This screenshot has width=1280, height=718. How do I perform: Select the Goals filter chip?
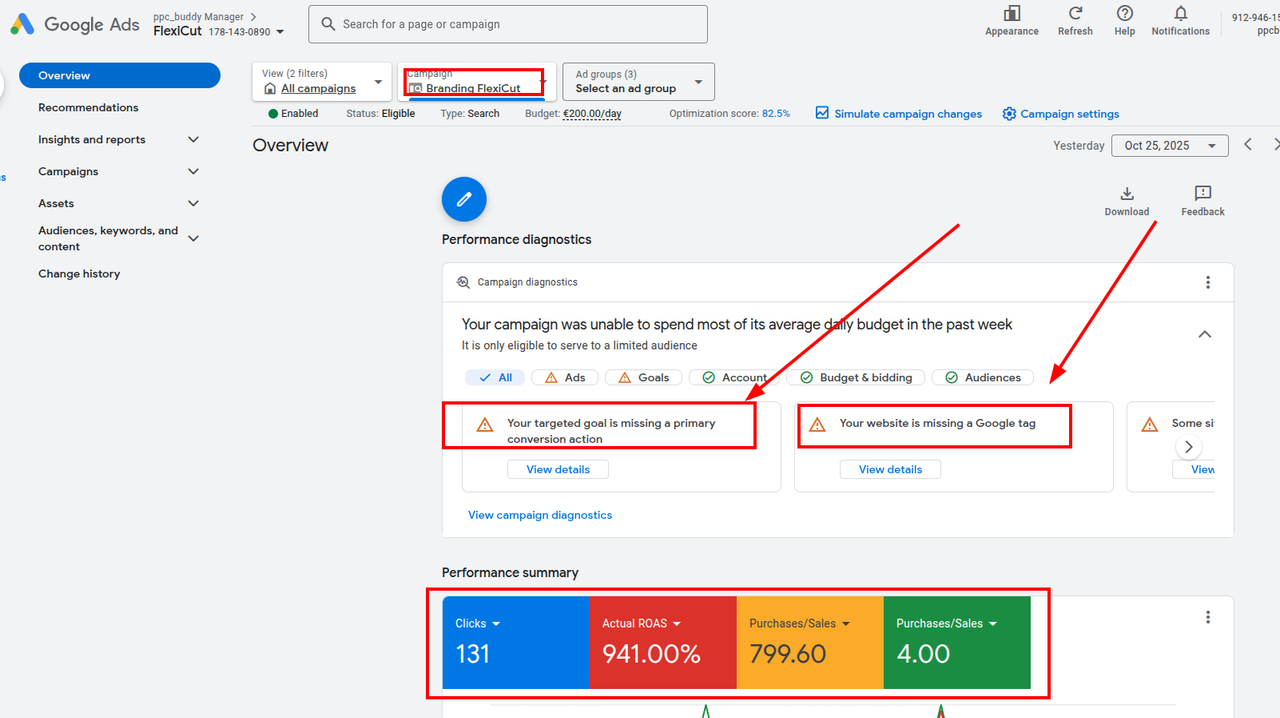(644, 377)
